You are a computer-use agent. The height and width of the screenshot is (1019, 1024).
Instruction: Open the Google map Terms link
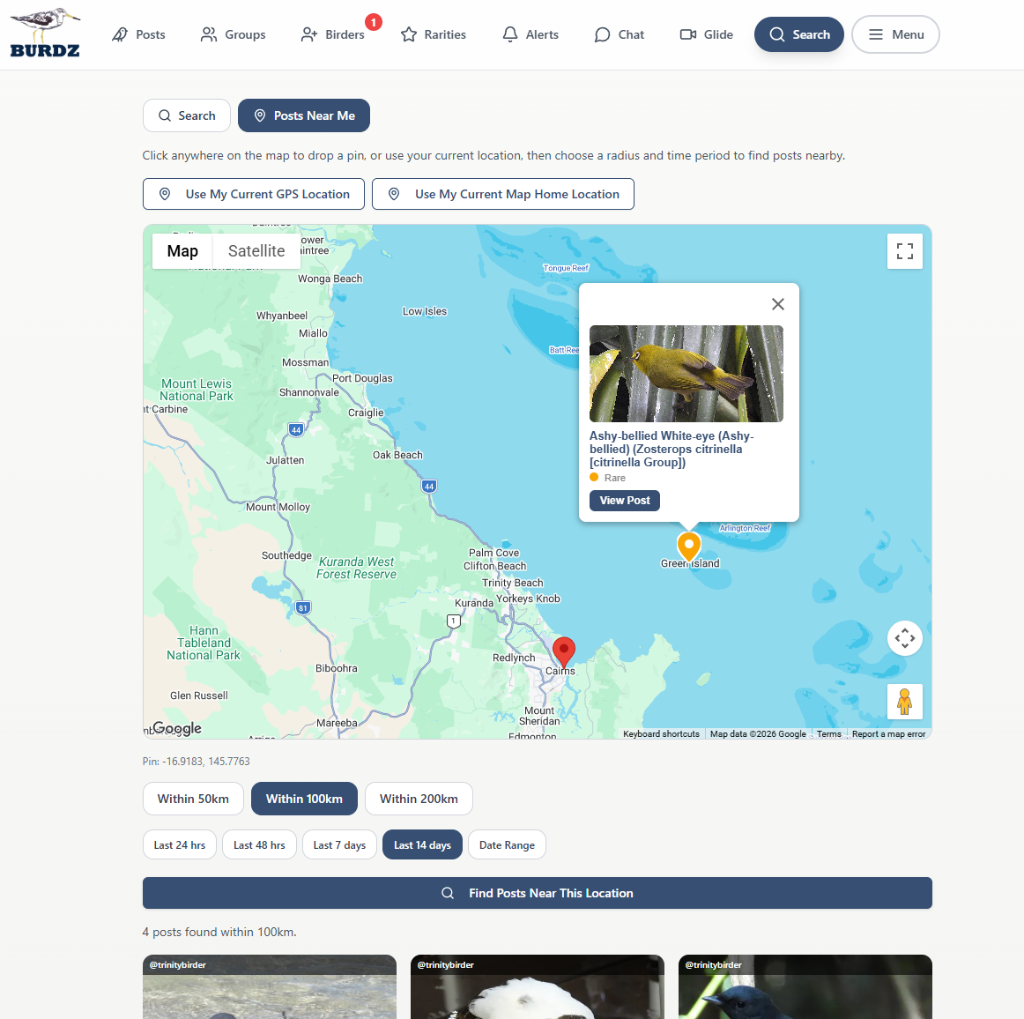[829, 734]
